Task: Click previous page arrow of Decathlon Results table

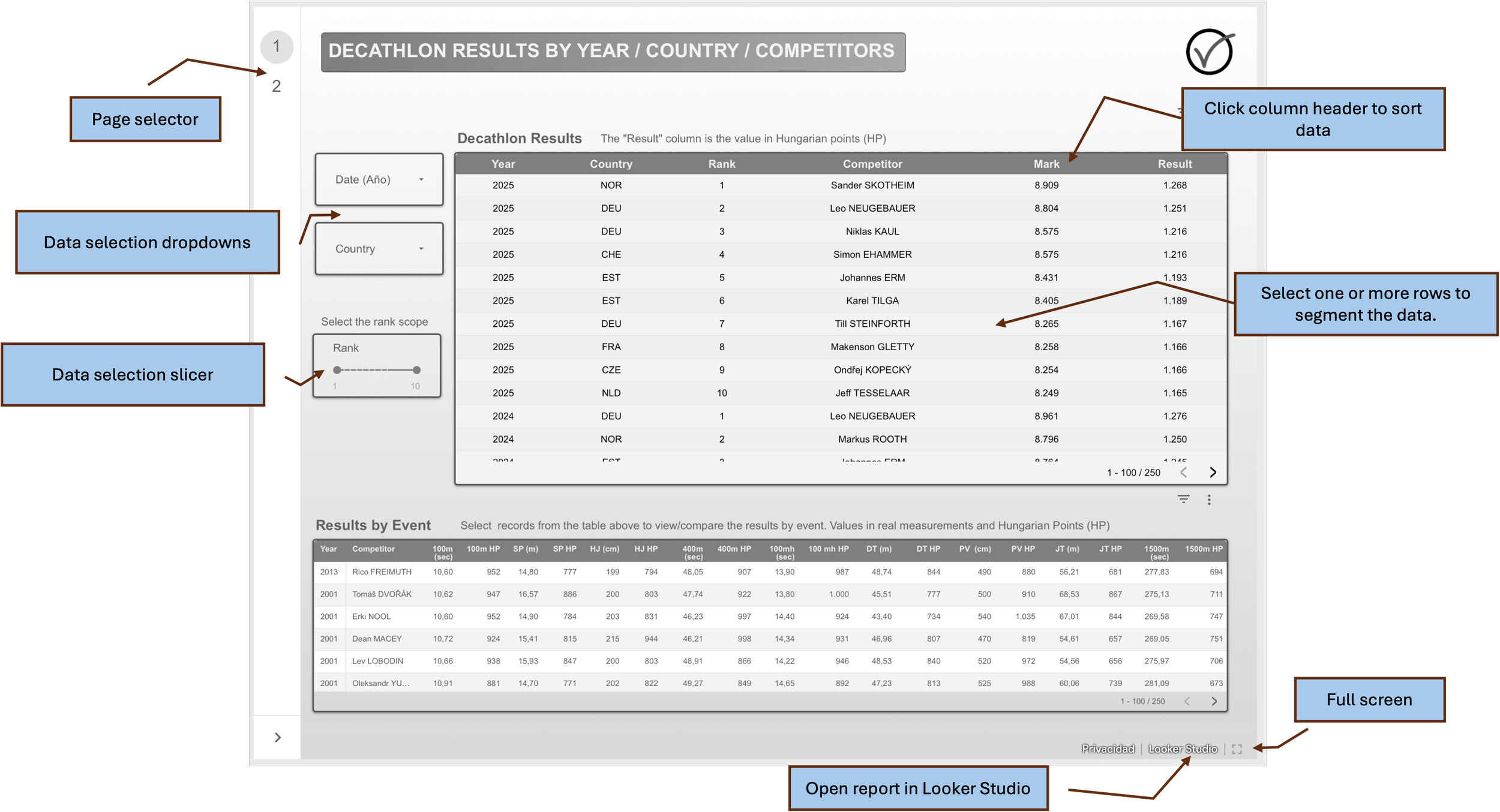Action: coord(1183,473)
